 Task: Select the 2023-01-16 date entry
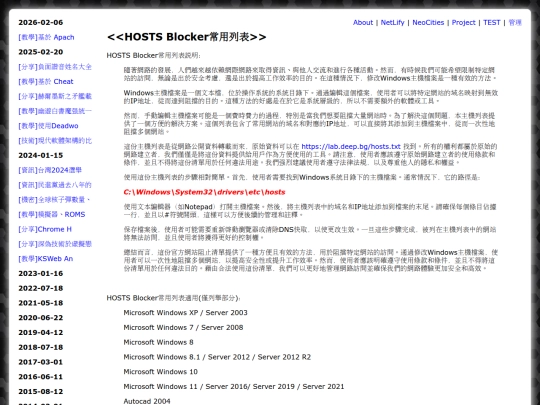pyautogui.click(x=41, y=273)
